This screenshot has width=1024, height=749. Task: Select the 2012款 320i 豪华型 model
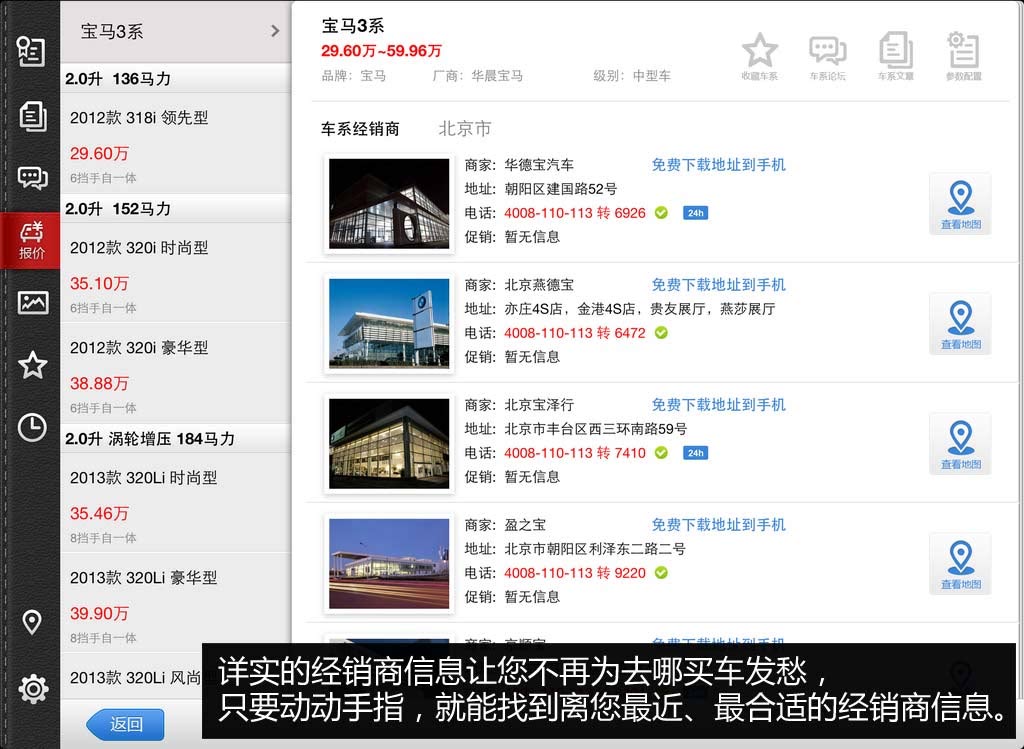click(175, 373)
